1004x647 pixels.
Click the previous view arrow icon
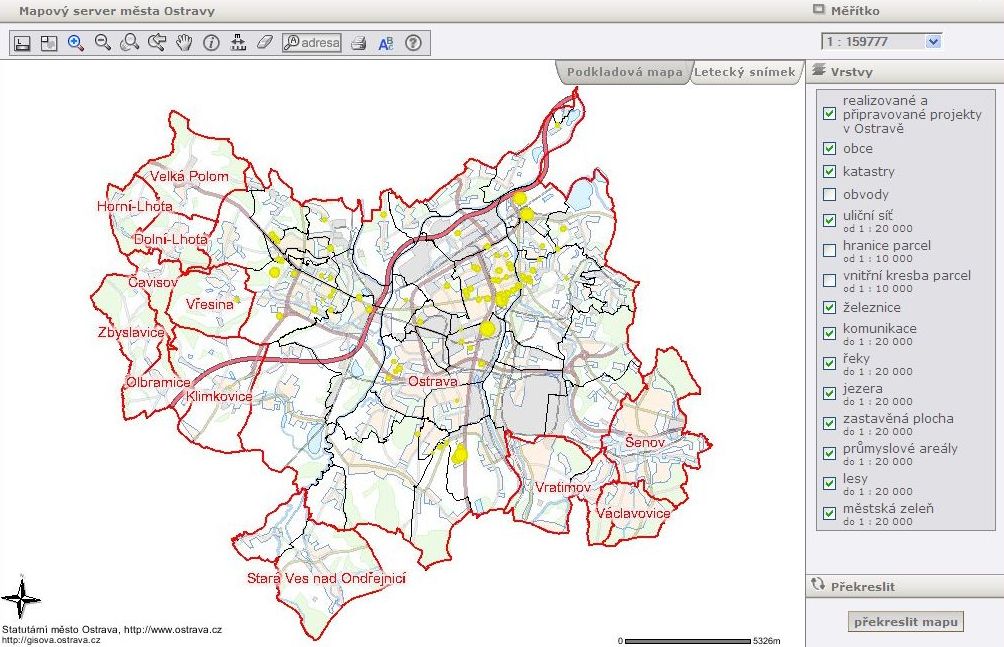coord(156,42)
